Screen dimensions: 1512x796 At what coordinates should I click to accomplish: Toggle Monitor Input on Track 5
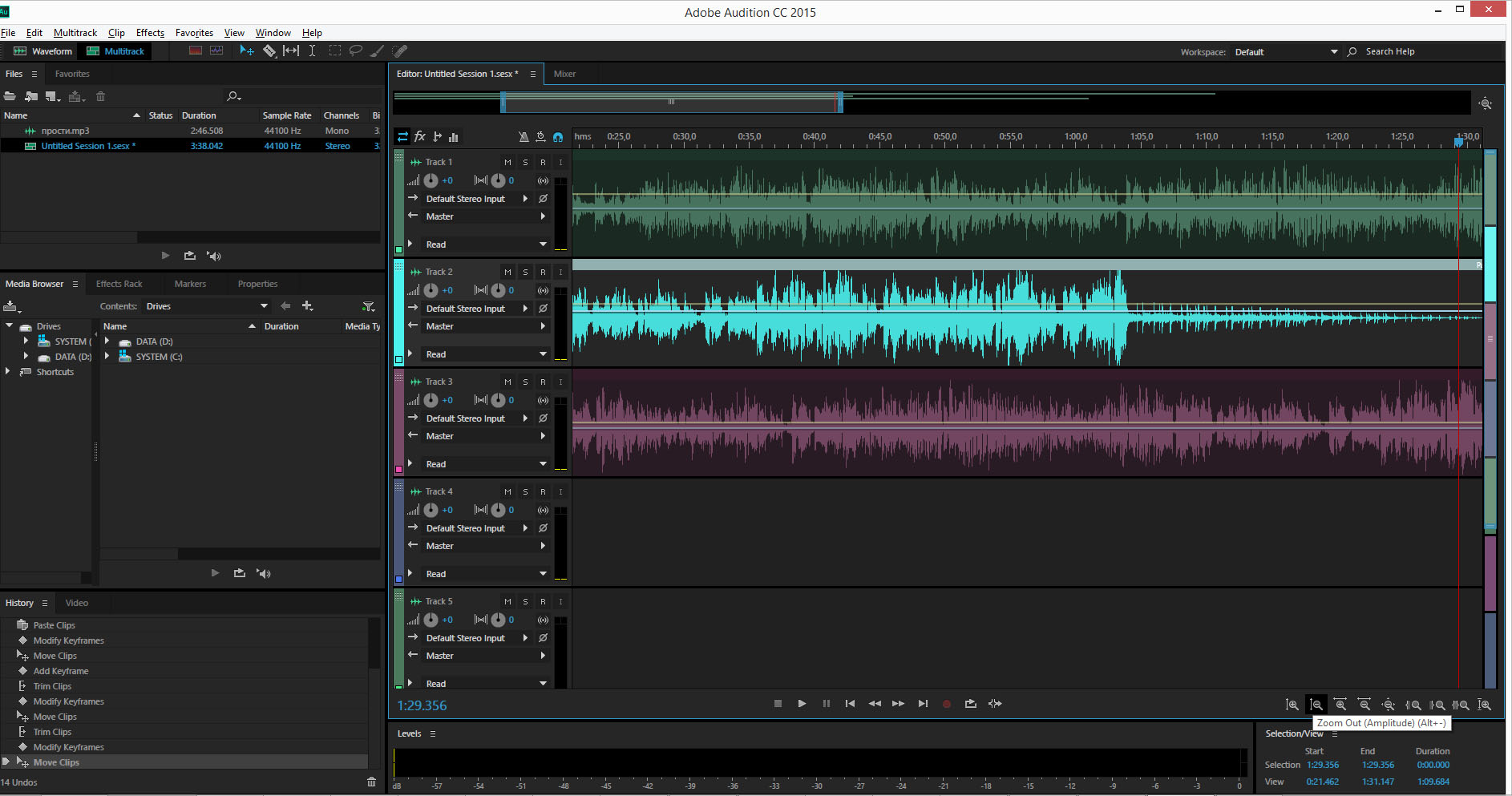point(560,601)
